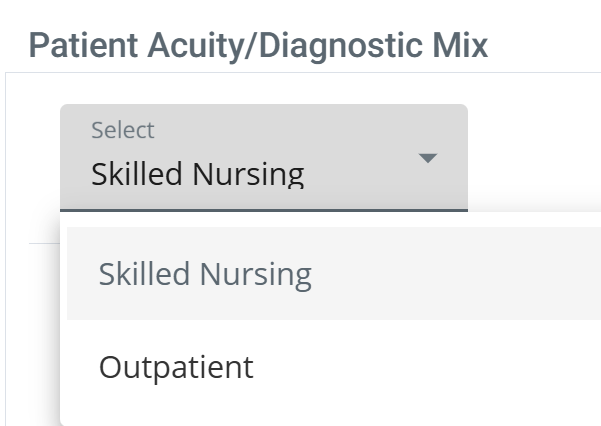Open the Select combo box
This screenshot has height=426, width=601.
coord(263,158)
